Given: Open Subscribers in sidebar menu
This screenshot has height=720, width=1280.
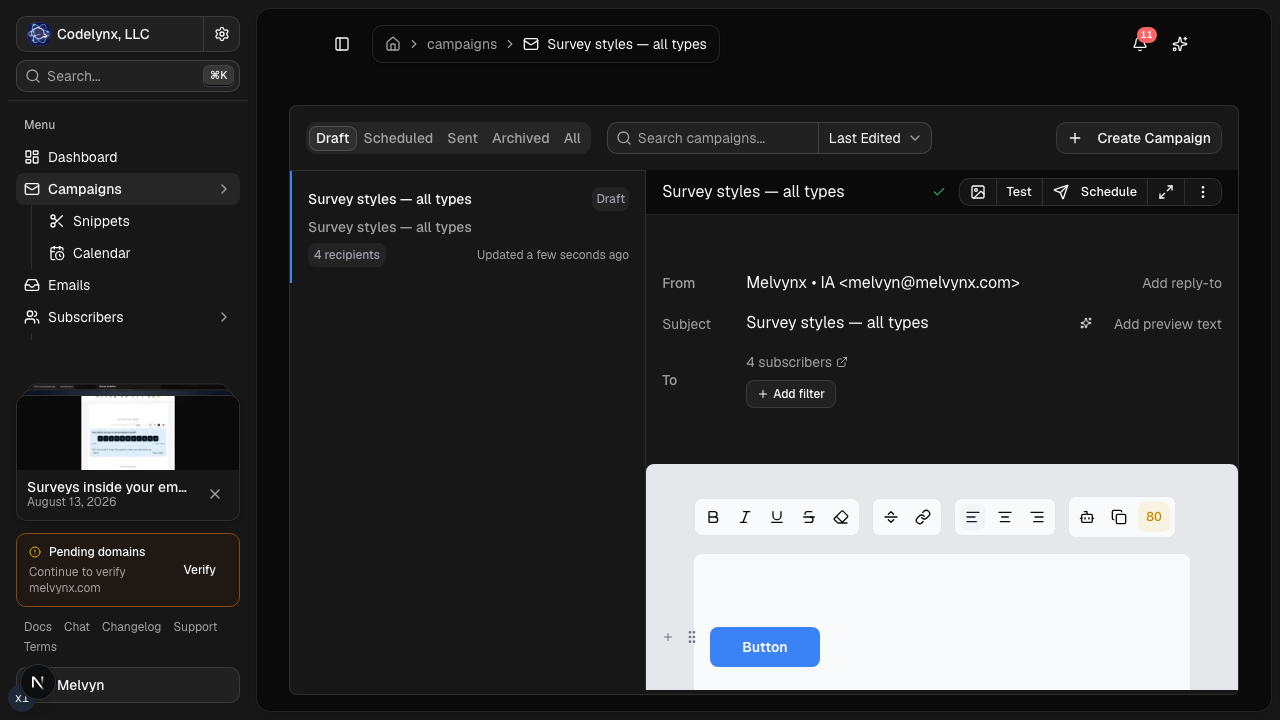Looking at the screenshot, I should point(128,317).
